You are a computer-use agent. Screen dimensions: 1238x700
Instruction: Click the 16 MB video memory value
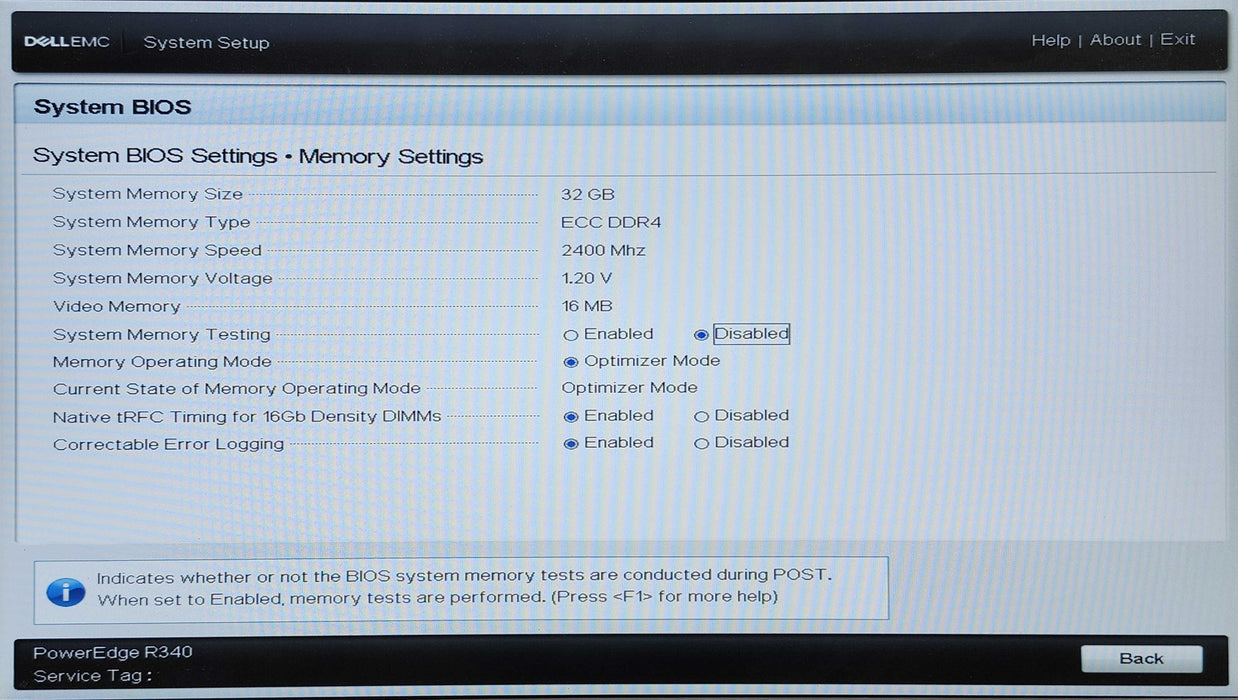tap(587, 306)
